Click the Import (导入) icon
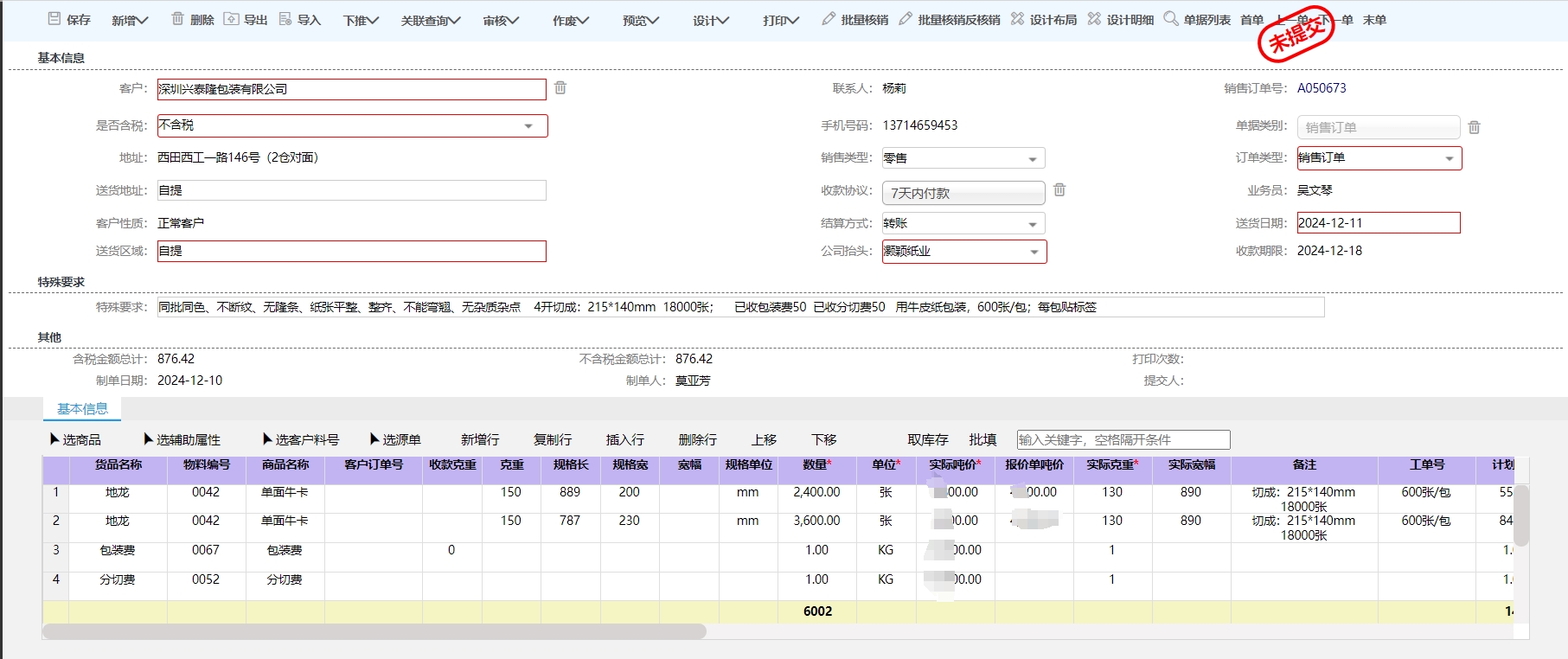 285,19
